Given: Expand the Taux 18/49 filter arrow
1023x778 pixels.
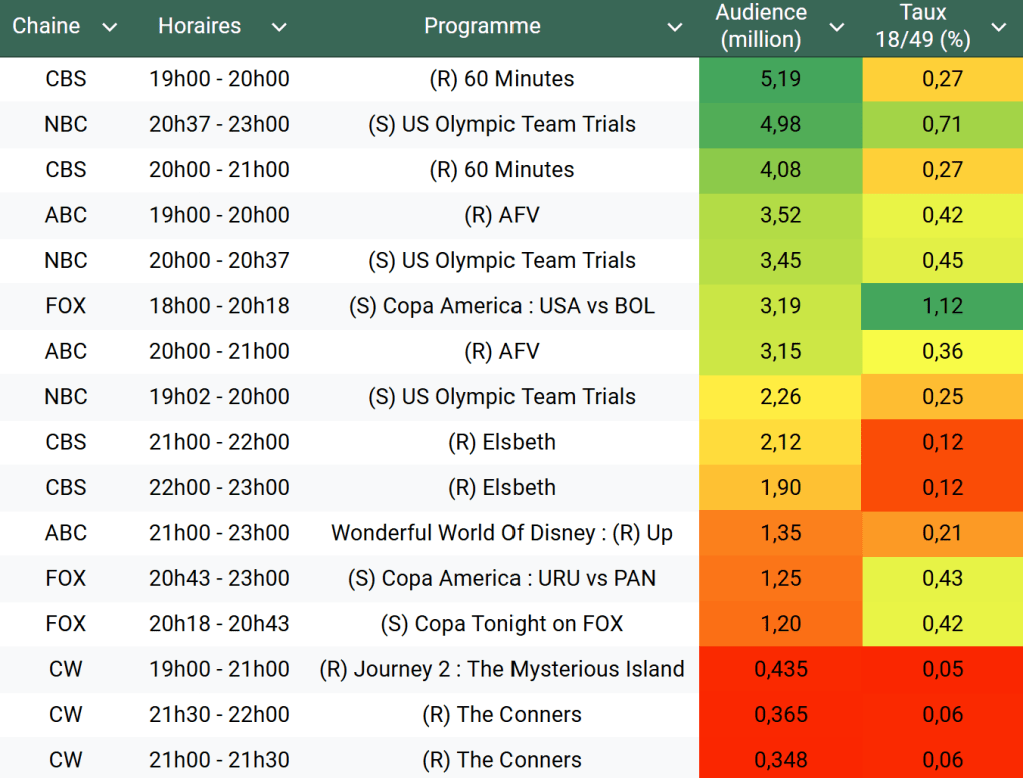Looking at the screenshot, I should (998, 27).
